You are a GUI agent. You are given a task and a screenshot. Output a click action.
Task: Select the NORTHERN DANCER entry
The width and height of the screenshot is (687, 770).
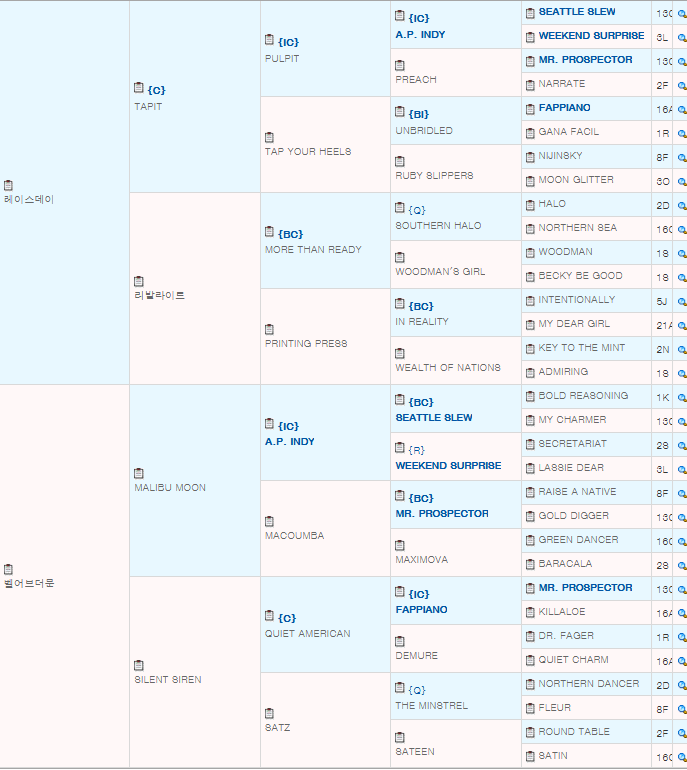coord(589,684)
